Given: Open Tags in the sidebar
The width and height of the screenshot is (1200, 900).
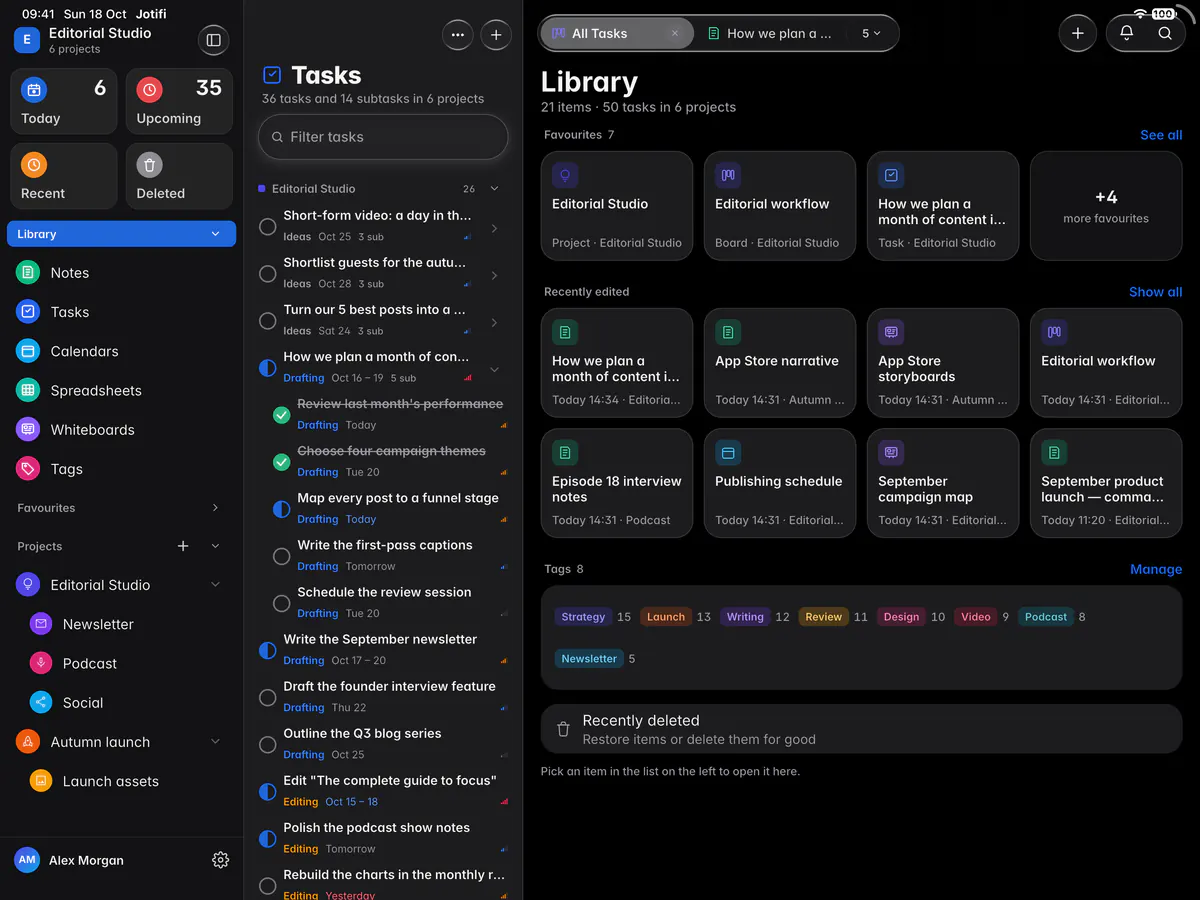Looking at the screenshot, I should [x=121, y=469].
